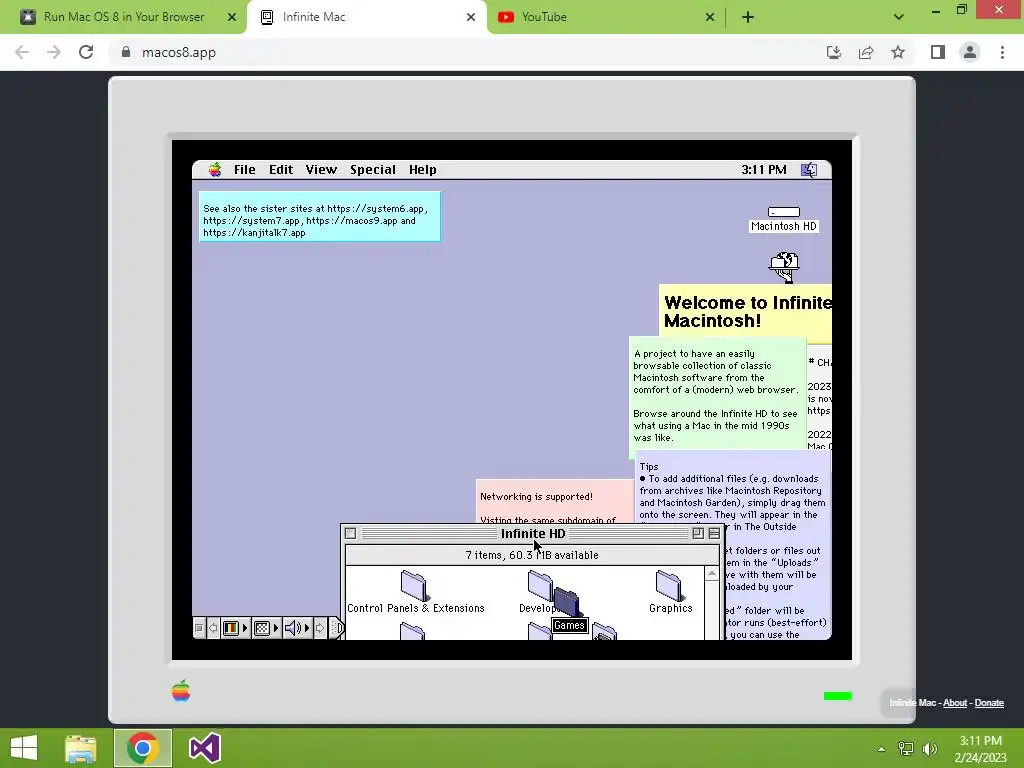This screenshot has width=1024, height=768.
Task: Open the Chrome three-dot menu
Action: pos(1002,52)
